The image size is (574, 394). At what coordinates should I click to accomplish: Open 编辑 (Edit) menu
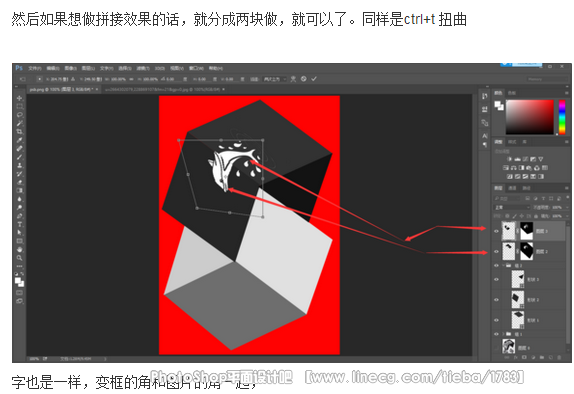(x=53, y=68)
